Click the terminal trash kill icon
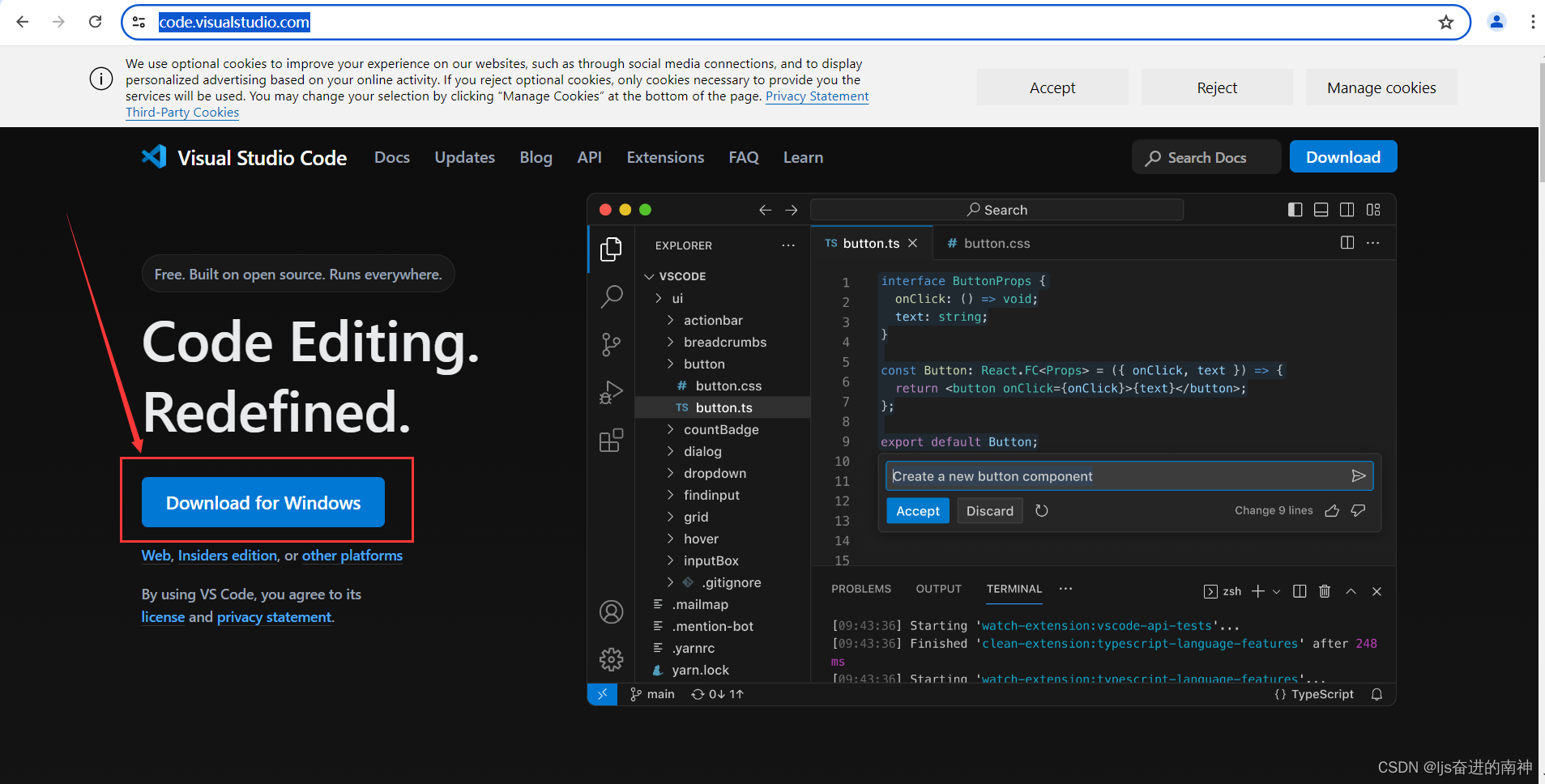 1325,591
